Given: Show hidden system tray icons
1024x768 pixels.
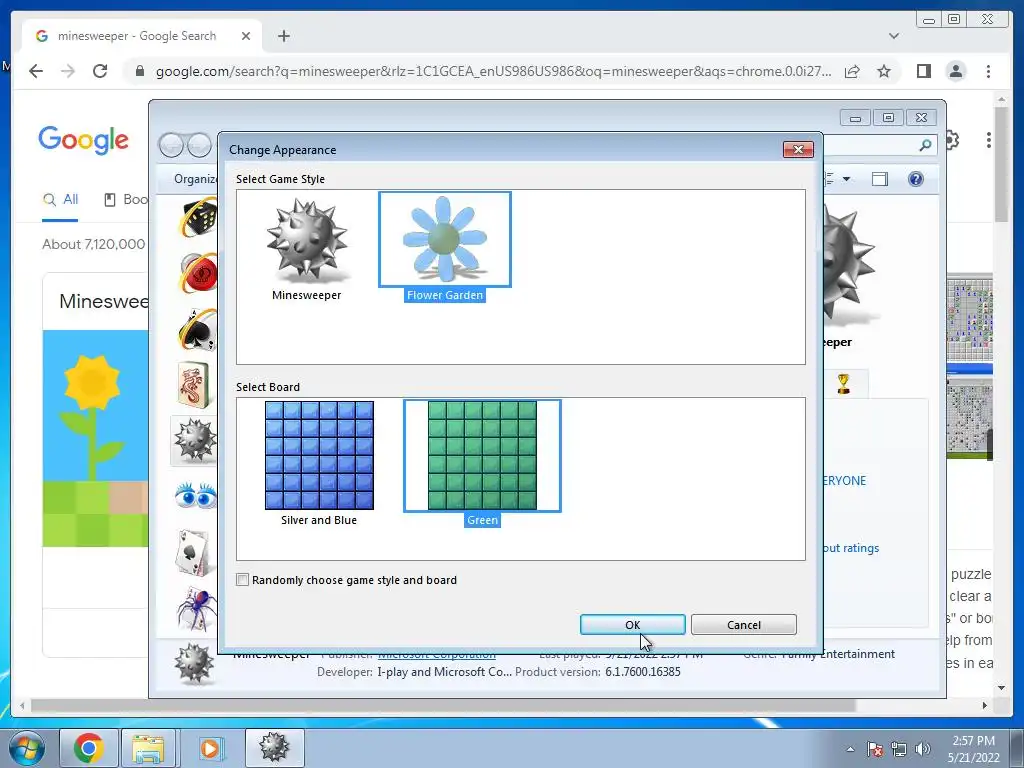Looking at the screenshot, I should tap(850, 749).
